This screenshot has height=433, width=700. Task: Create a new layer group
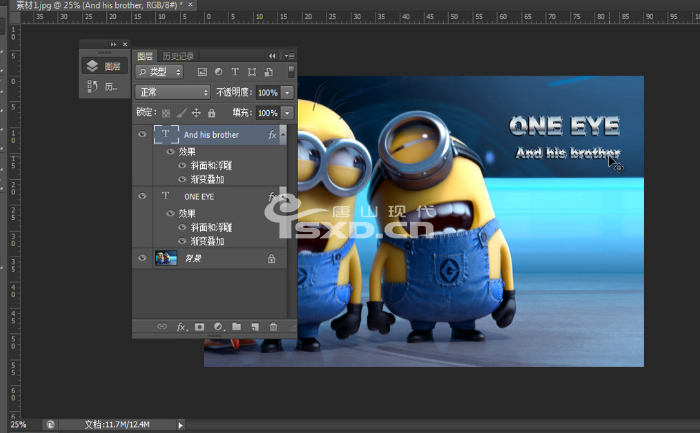(x=237, y=327)
